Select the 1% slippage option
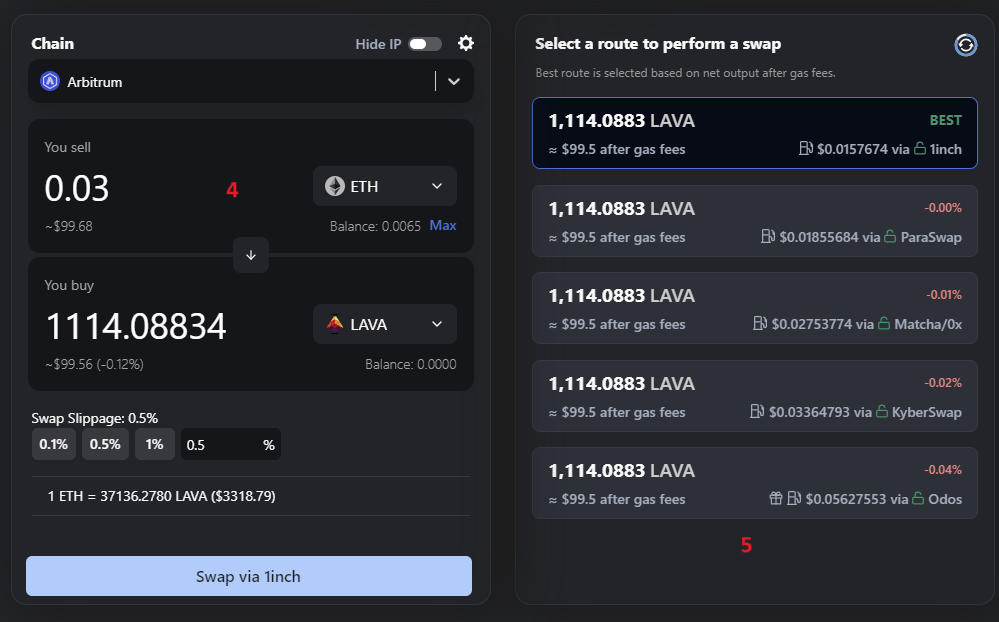 (154, 445)
